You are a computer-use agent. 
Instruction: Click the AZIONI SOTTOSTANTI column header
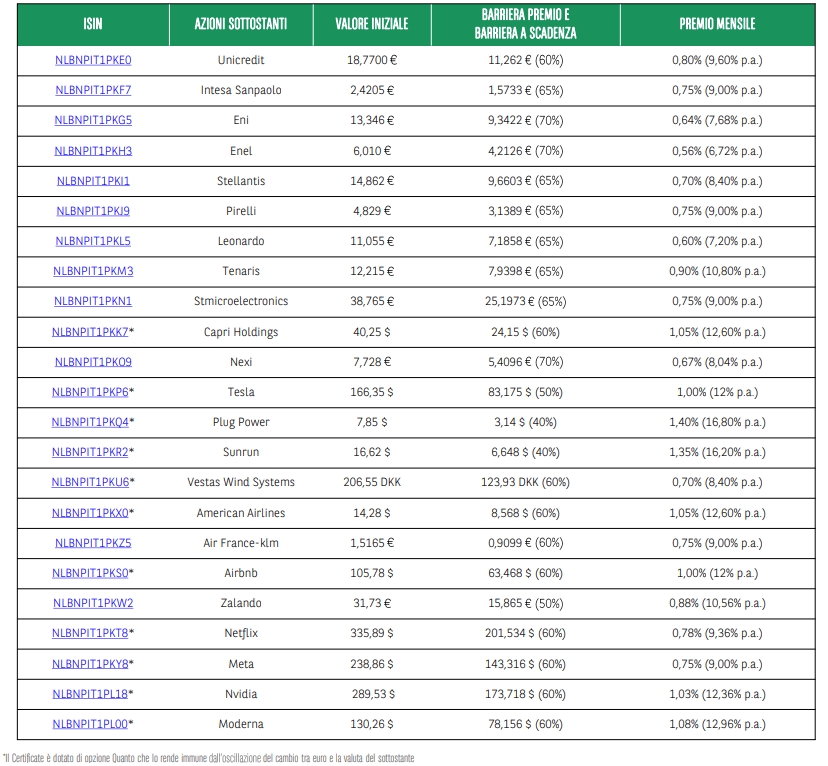tap(241, 24)
